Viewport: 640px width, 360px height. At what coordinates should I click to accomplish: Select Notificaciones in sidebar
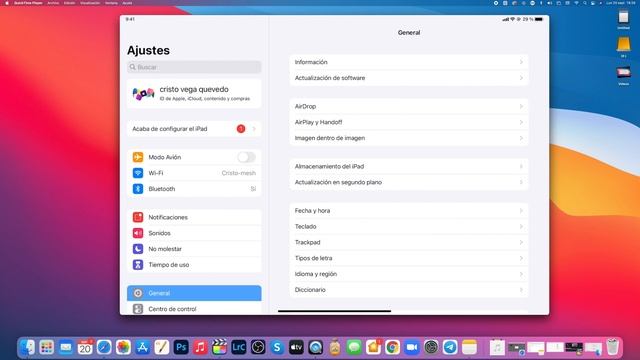point(194,217)
